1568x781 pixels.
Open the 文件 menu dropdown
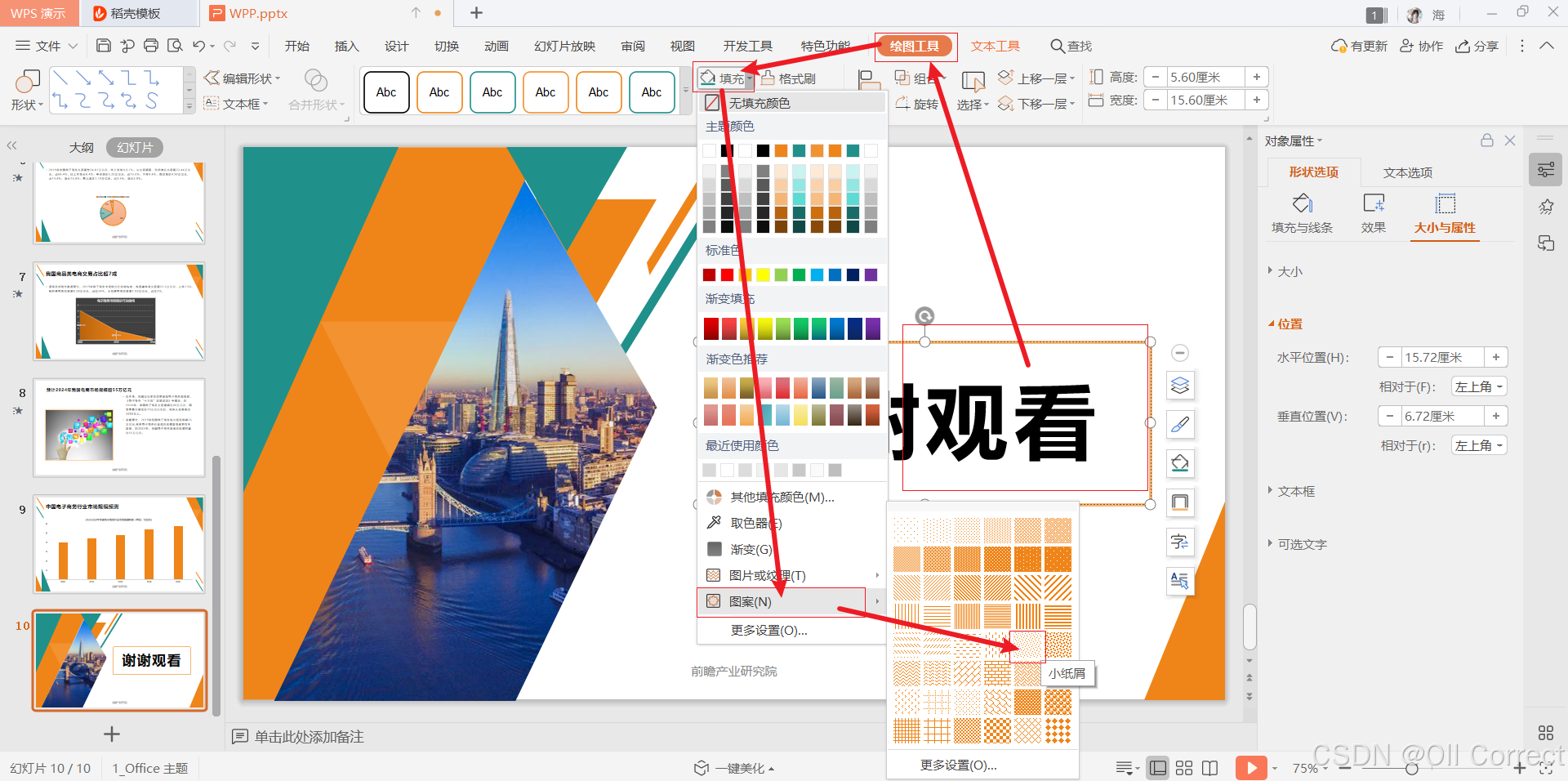tap(47, 46)
